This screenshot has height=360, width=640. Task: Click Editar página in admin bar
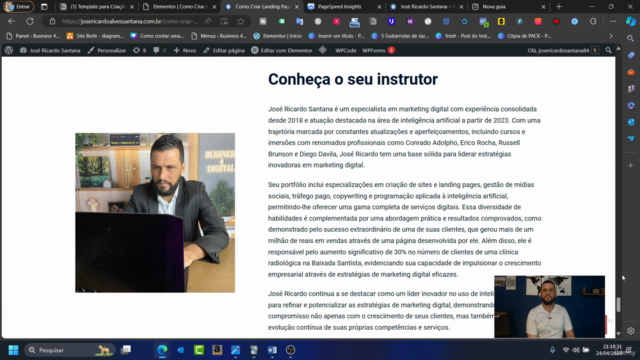[x=224, y=50]
